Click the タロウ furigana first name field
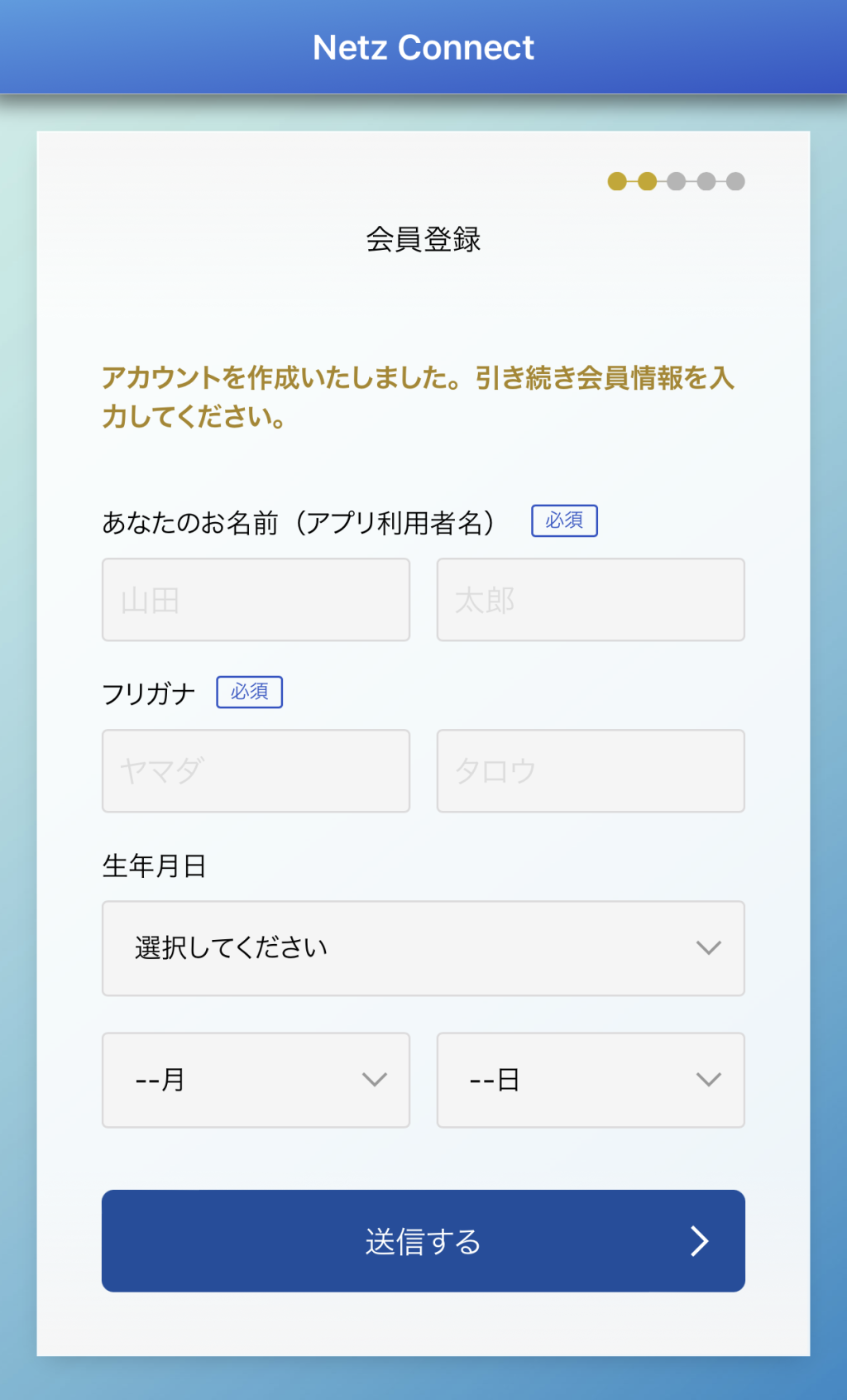 pos(591,771)
